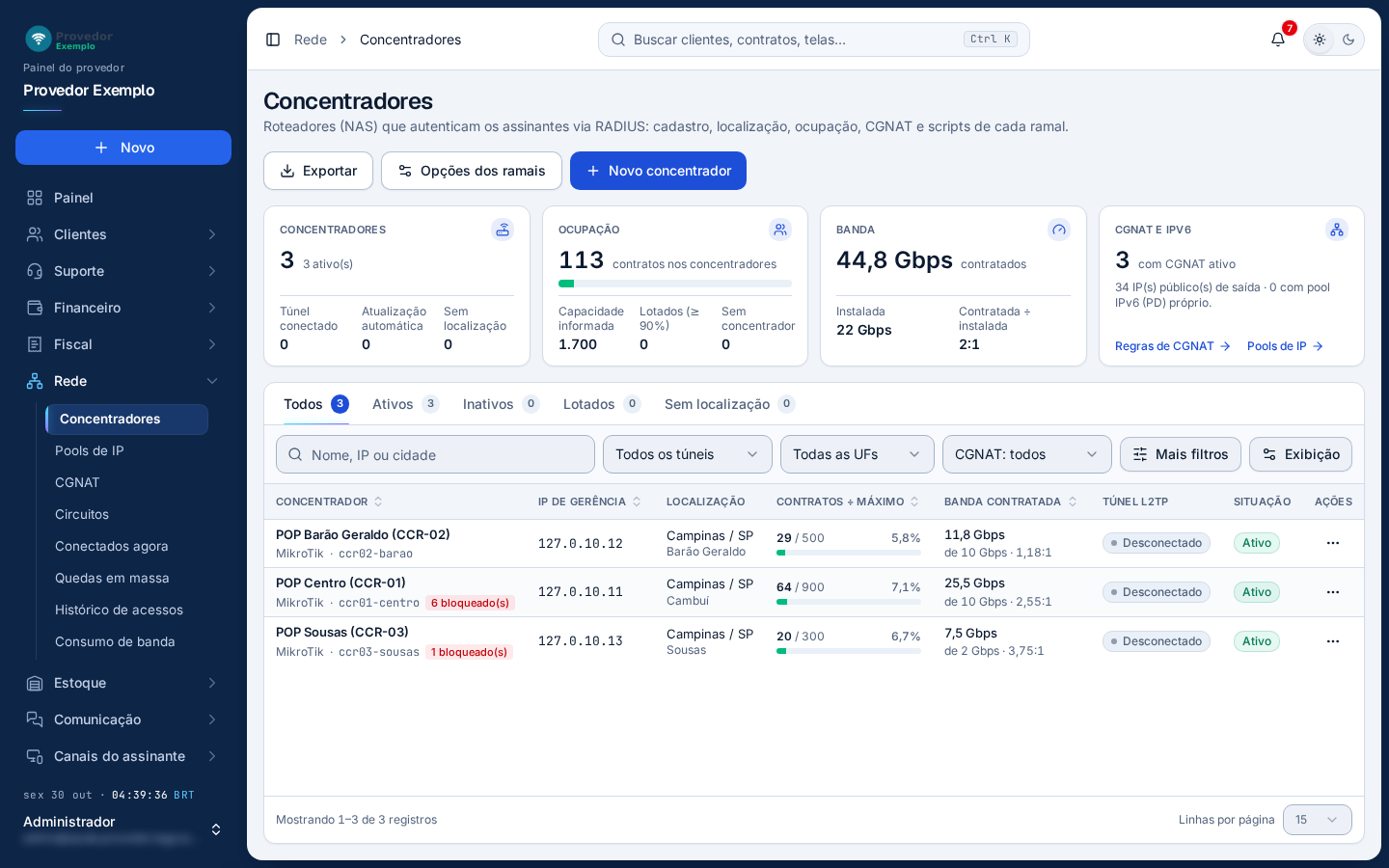Click the Clientes people icon

tap(35, 234)
